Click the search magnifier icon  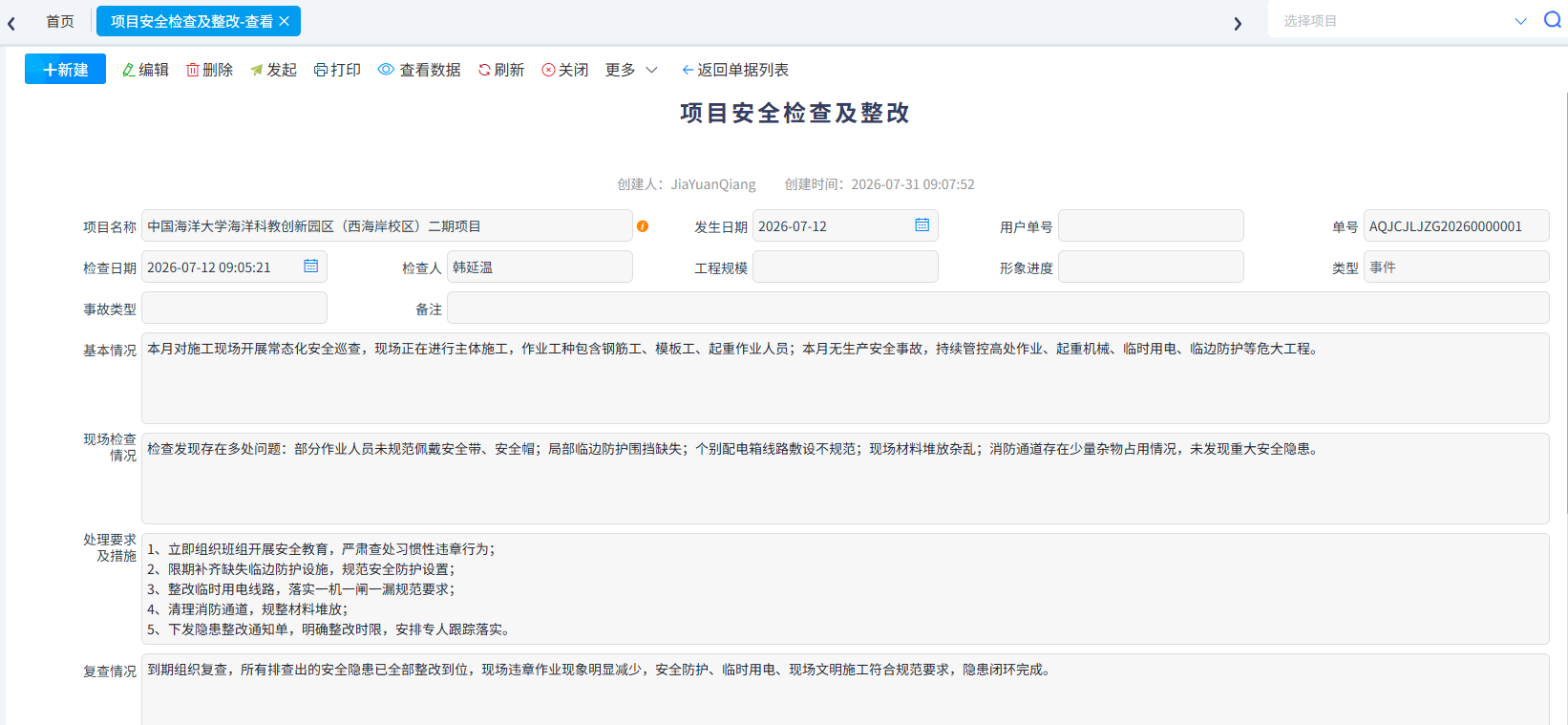pyautogui.click(x=1553, y=20)
